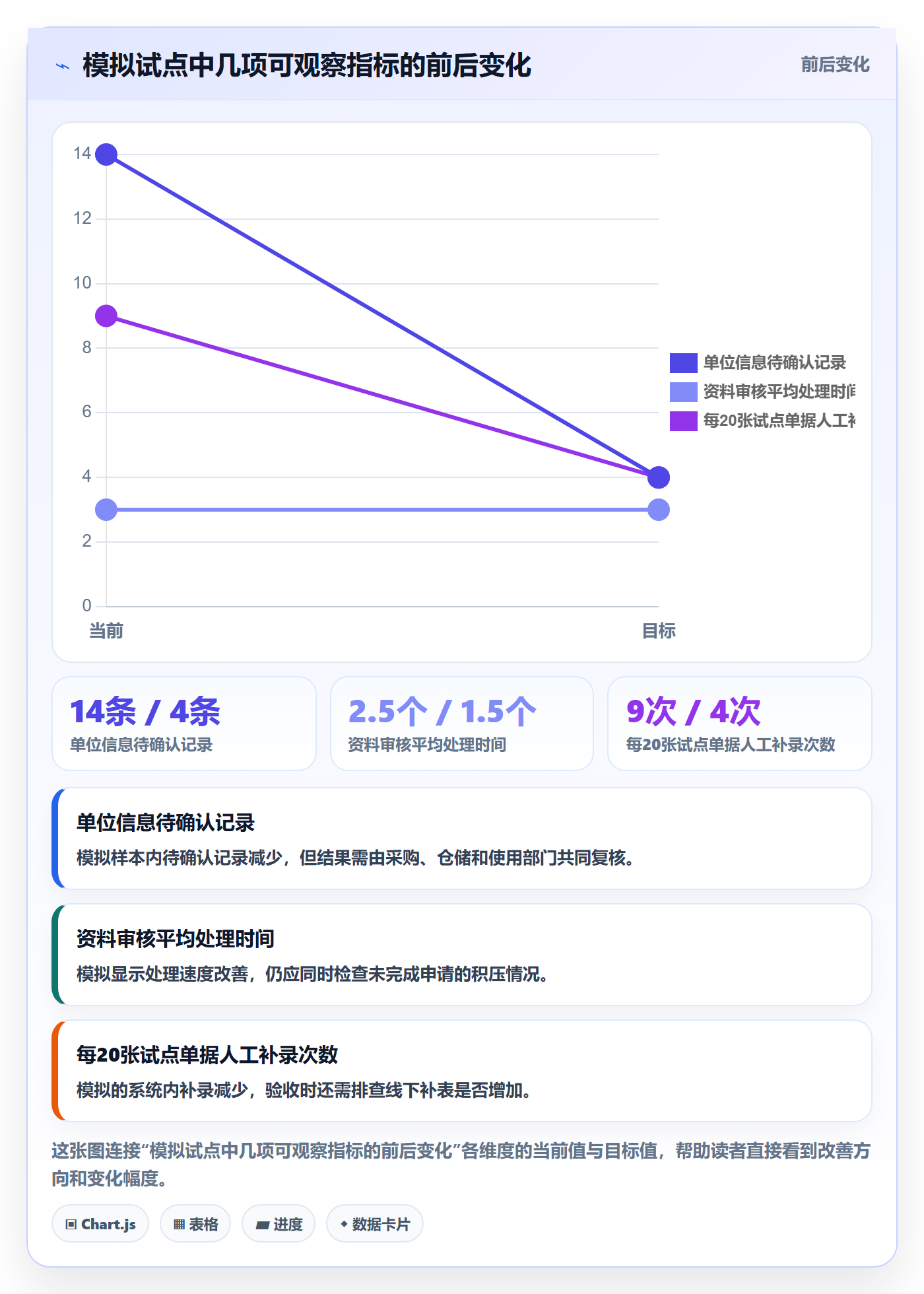Click the 资料审核平均处理时 legend label
Screen dimensions: 924x1294
[x=779, y=392]
